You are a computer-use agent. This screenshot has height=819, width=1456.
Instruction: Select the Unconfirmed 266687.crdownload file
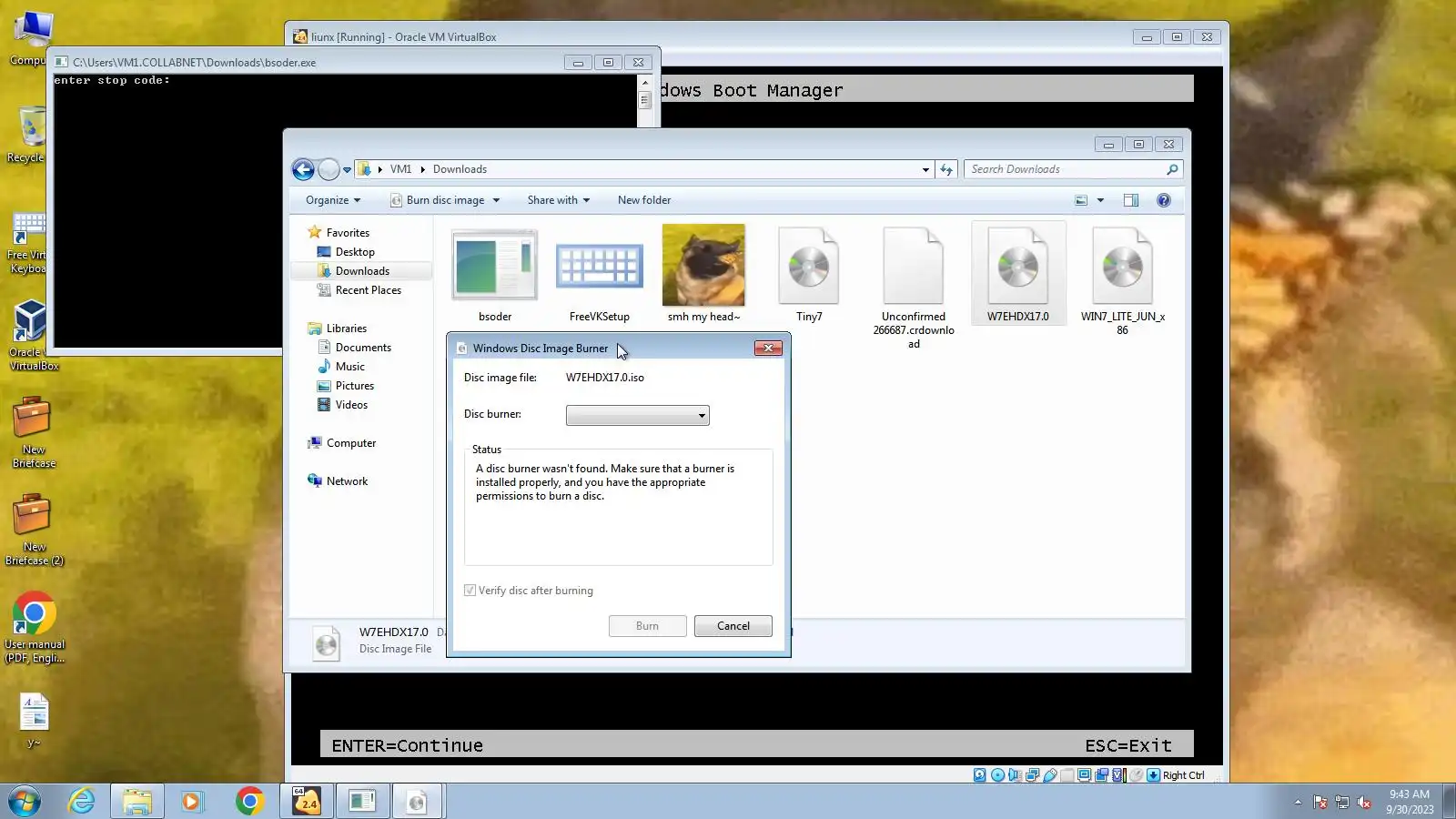pos(914,288)
